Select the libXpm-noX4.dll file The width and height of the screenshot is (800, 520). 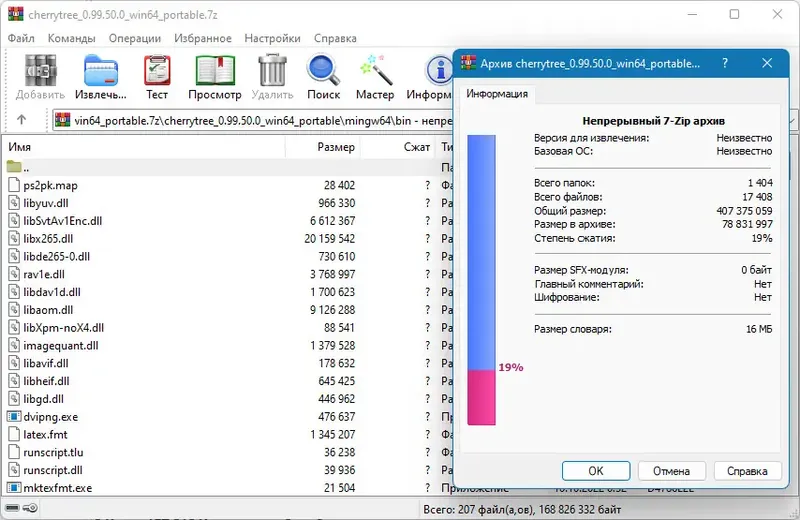pos(64,328)
